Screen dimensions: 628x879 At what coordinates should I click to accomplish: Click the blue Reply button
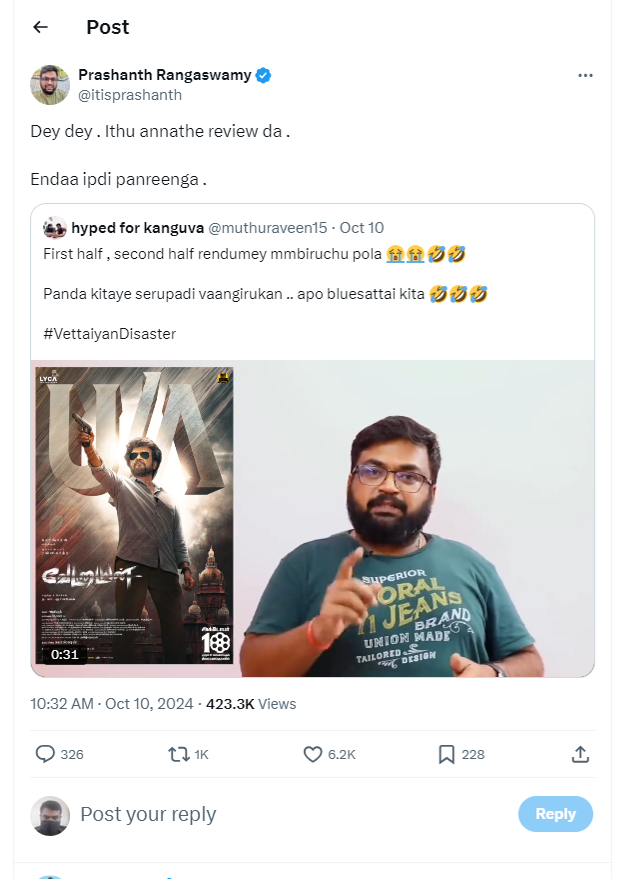[555, 813]
